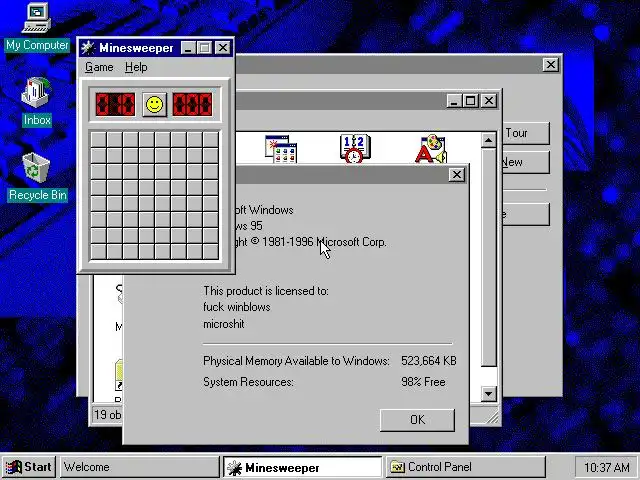The height and width of the screenshot is (480, 640).
Task: Minimize the Minesweeper window
Action: (188, 48)
